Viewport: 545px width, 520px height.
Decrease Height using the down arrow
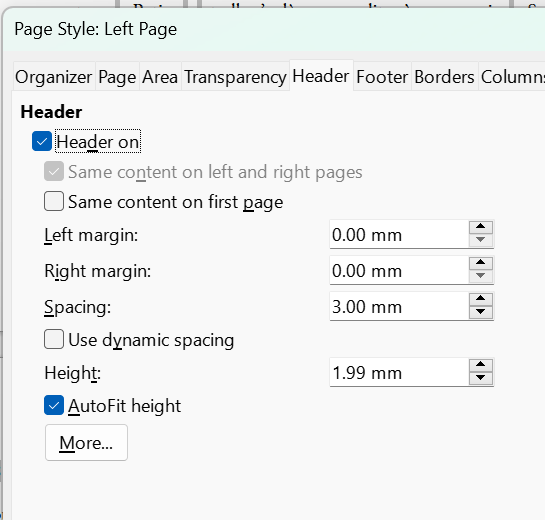(481, 378)
